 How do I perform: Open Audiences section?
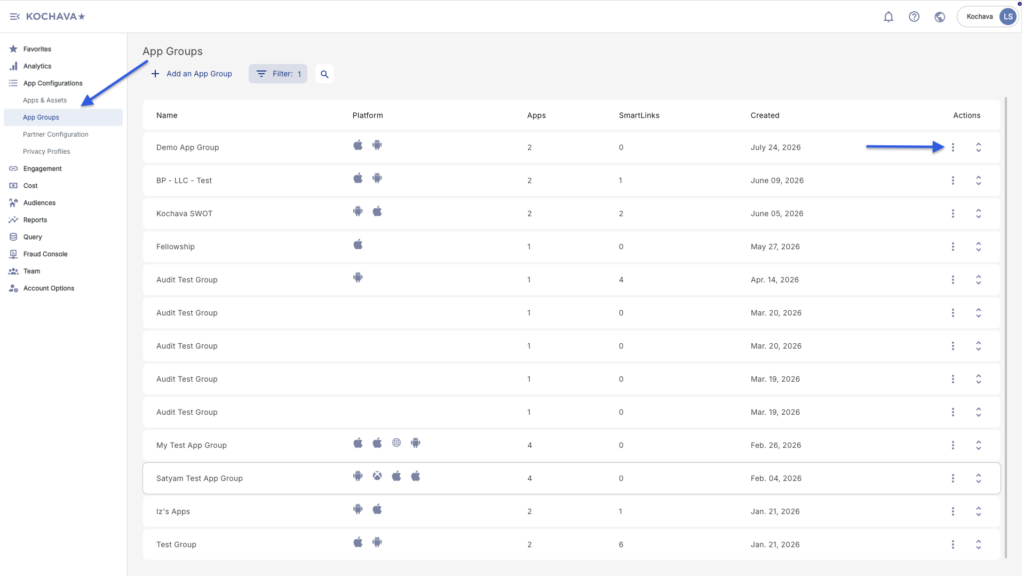click(39, 202)
